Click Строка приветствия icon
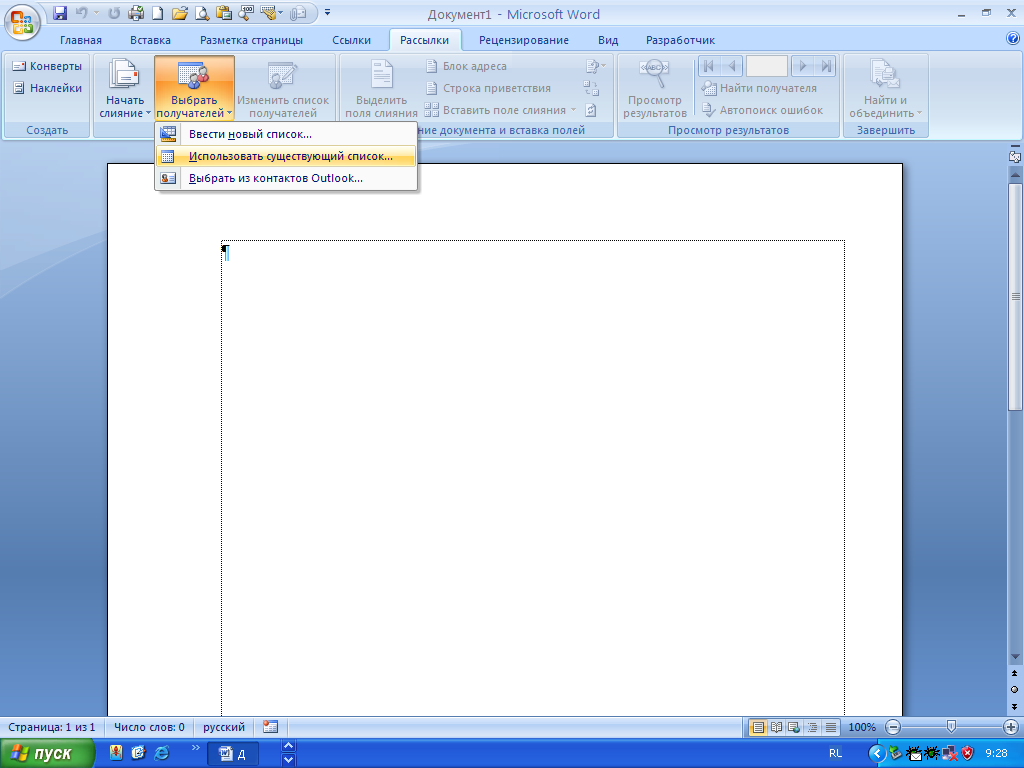Screen dimensions: 1024x768 [431, 88]
